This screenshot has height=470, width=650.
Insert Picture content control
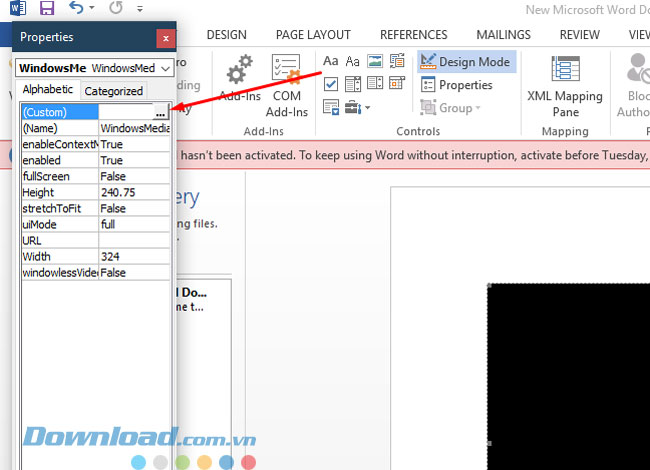pyautogui.click(x=375, y=61)
